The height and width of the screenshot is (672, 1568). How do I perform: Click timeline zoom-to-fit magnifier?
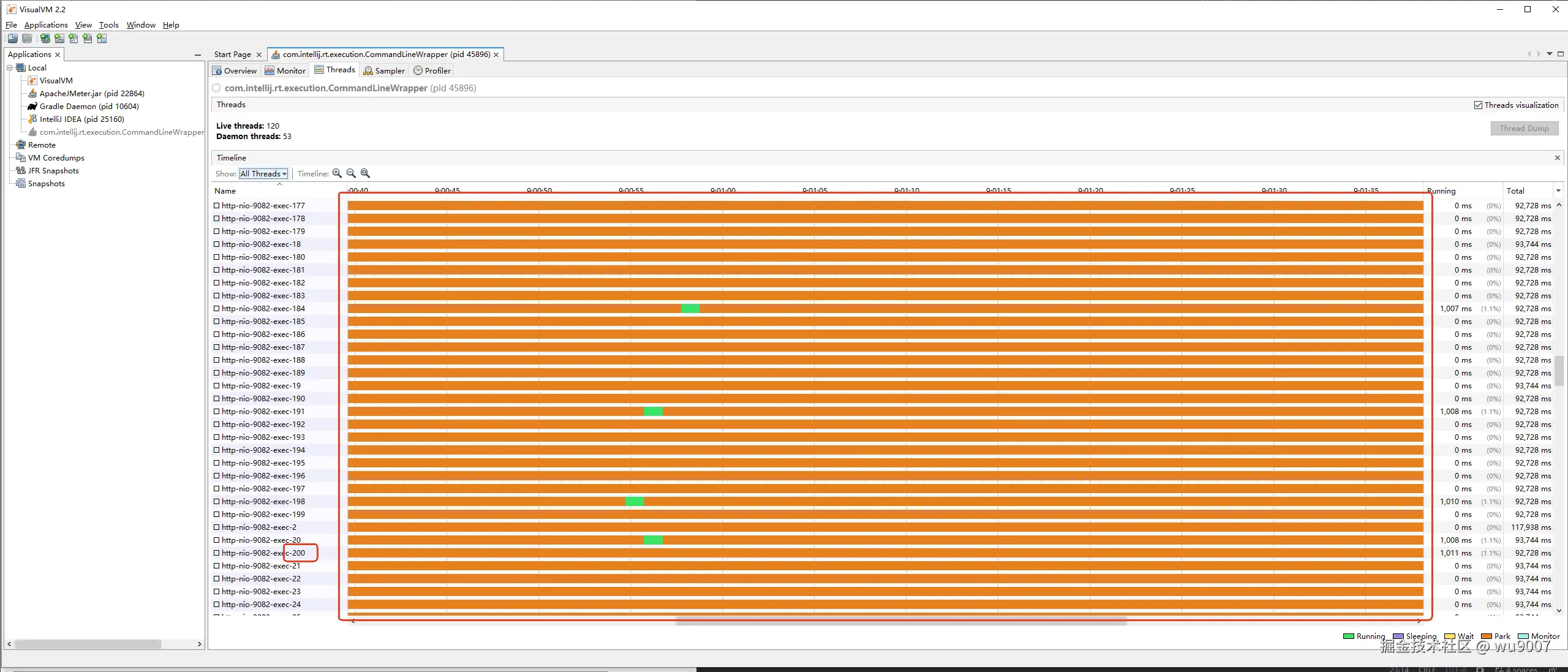tap(365, 173)
